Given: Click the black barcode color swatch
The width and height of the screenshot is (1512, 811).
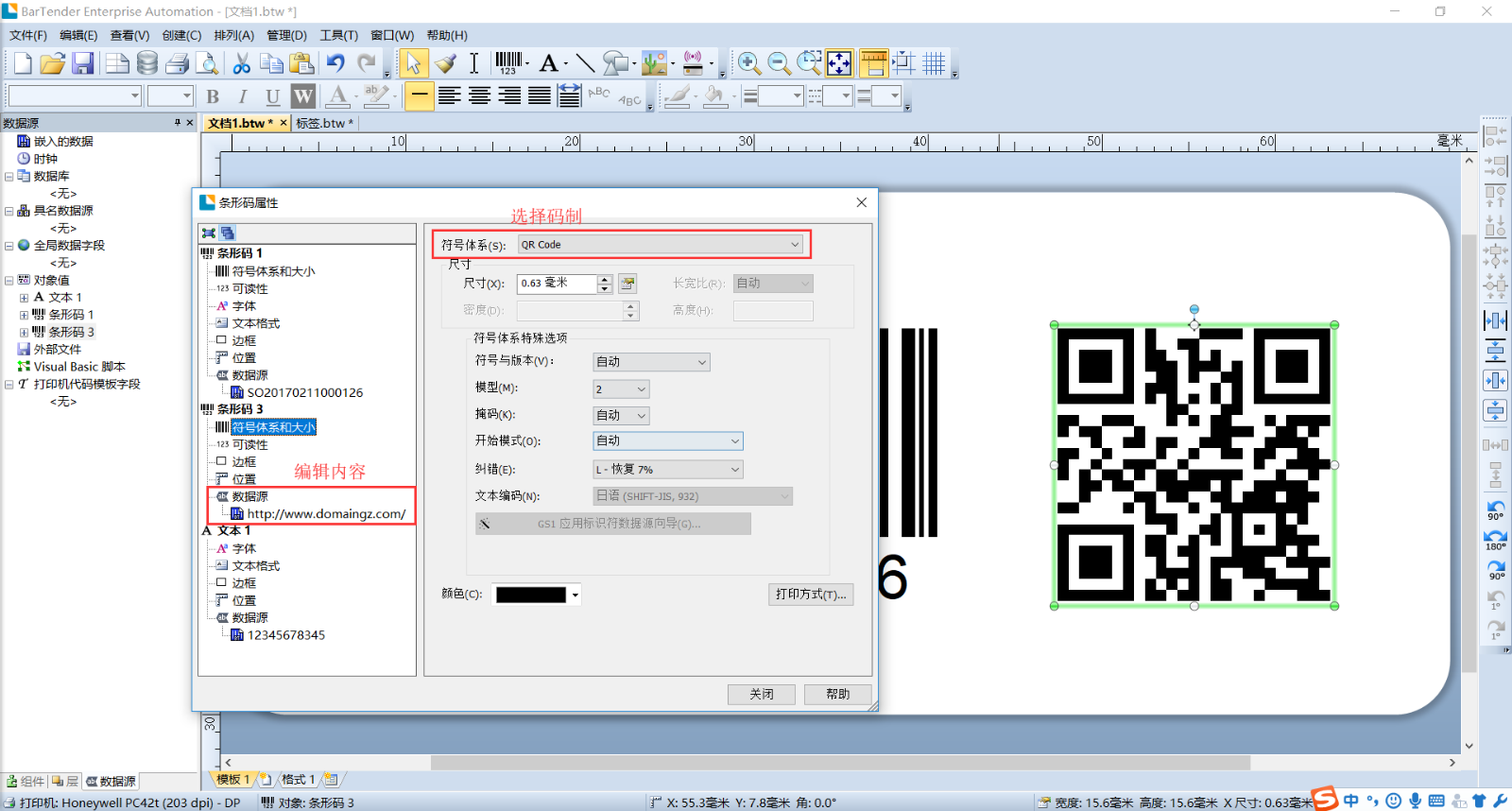Looking at the screenshot, I should [x=531, y=595].
